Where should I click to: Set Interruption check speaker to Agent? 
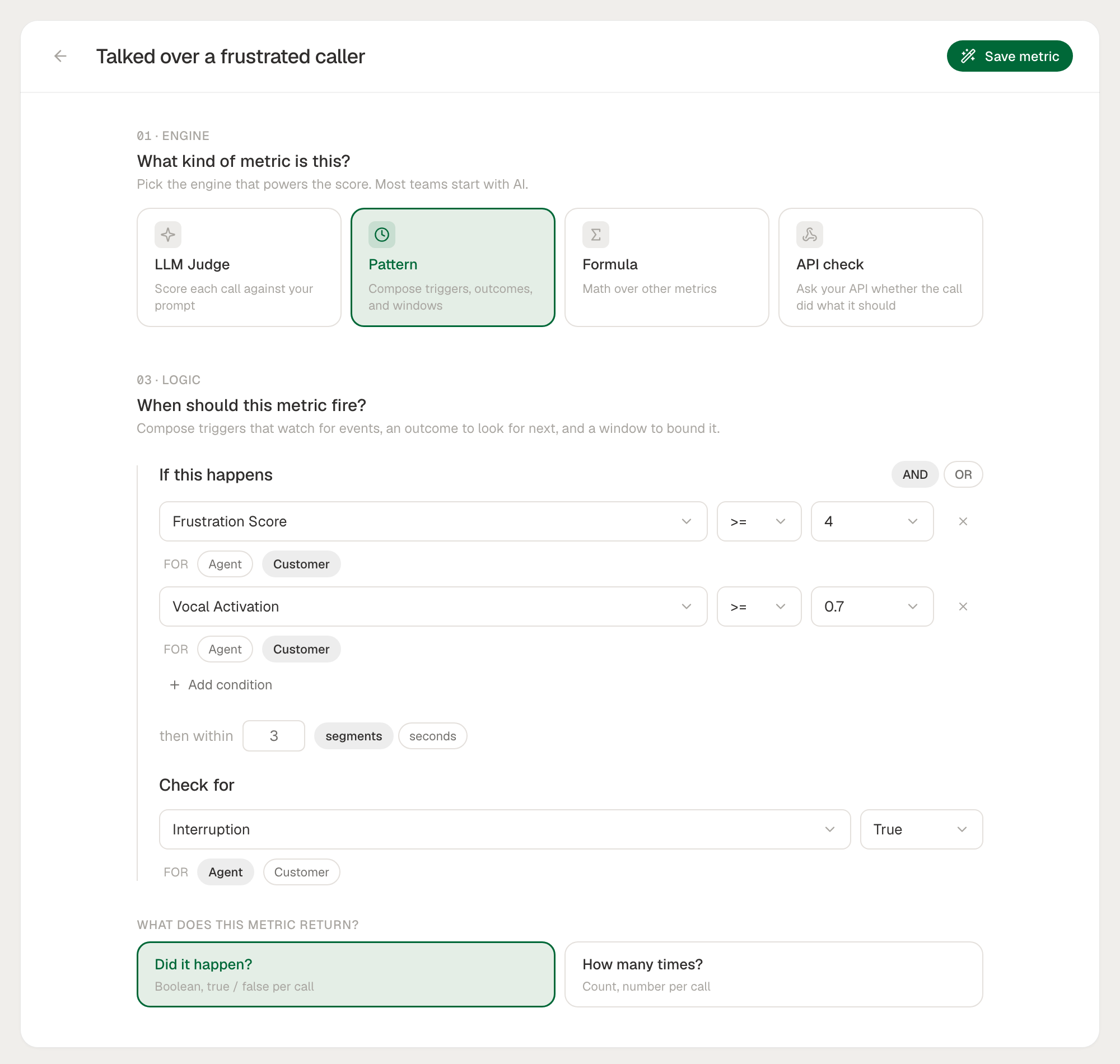[225, 872]
